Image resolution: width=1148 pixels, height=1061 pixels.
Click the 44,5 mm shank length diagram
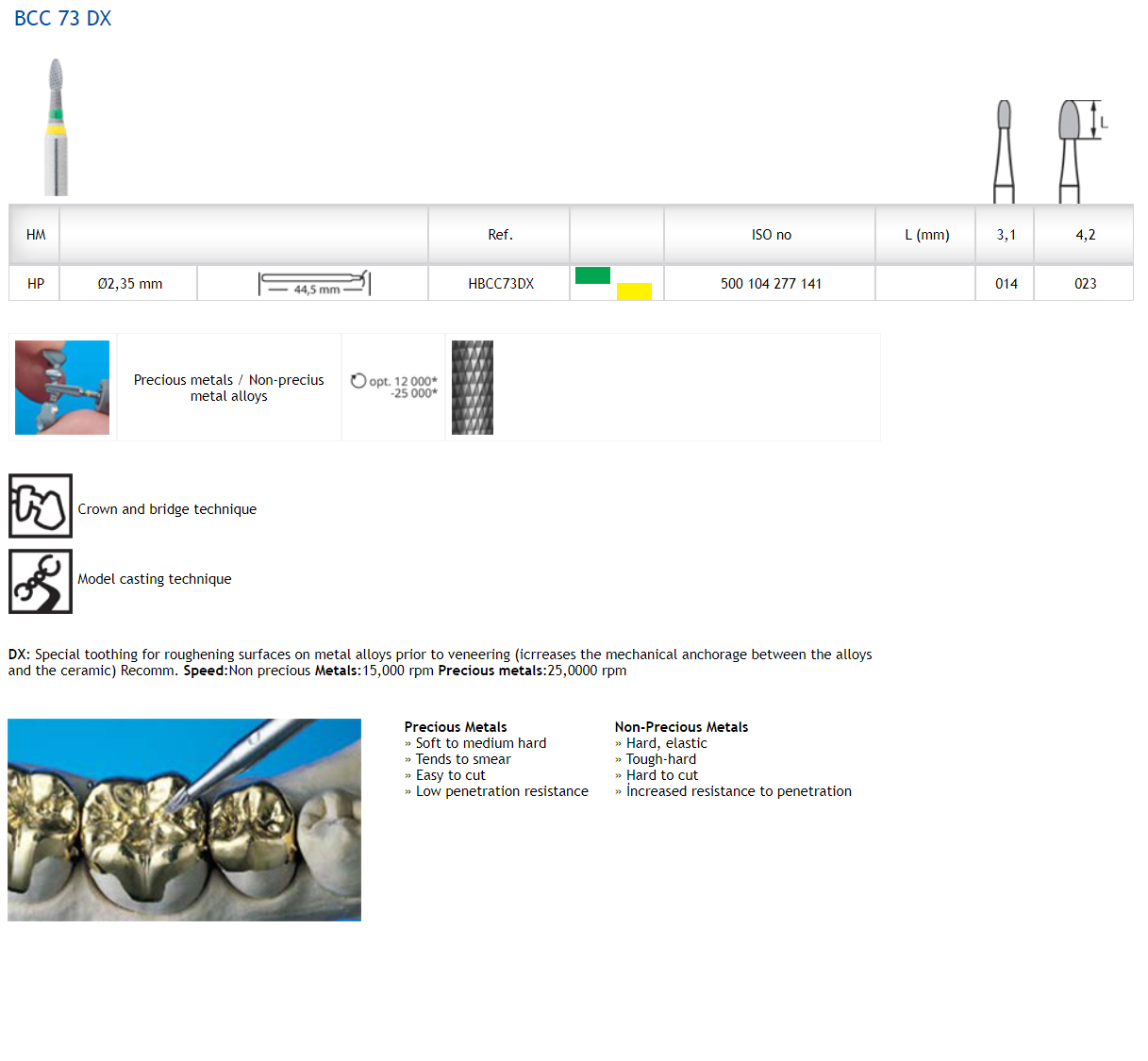point(314,284)
